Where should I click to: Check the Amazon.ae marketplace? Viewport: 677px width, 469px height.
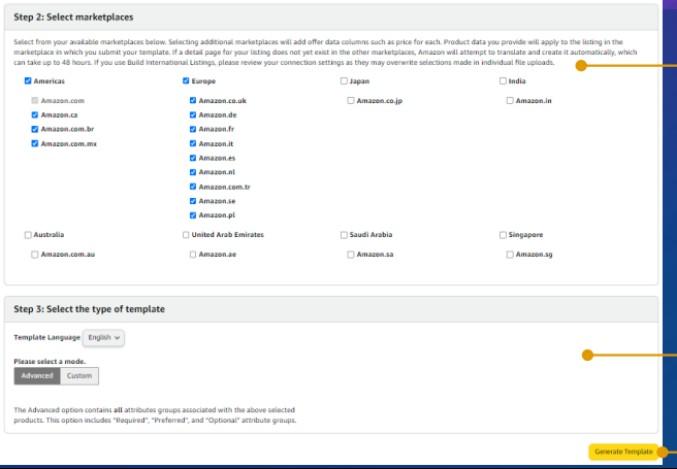click(x=193, y=254)
